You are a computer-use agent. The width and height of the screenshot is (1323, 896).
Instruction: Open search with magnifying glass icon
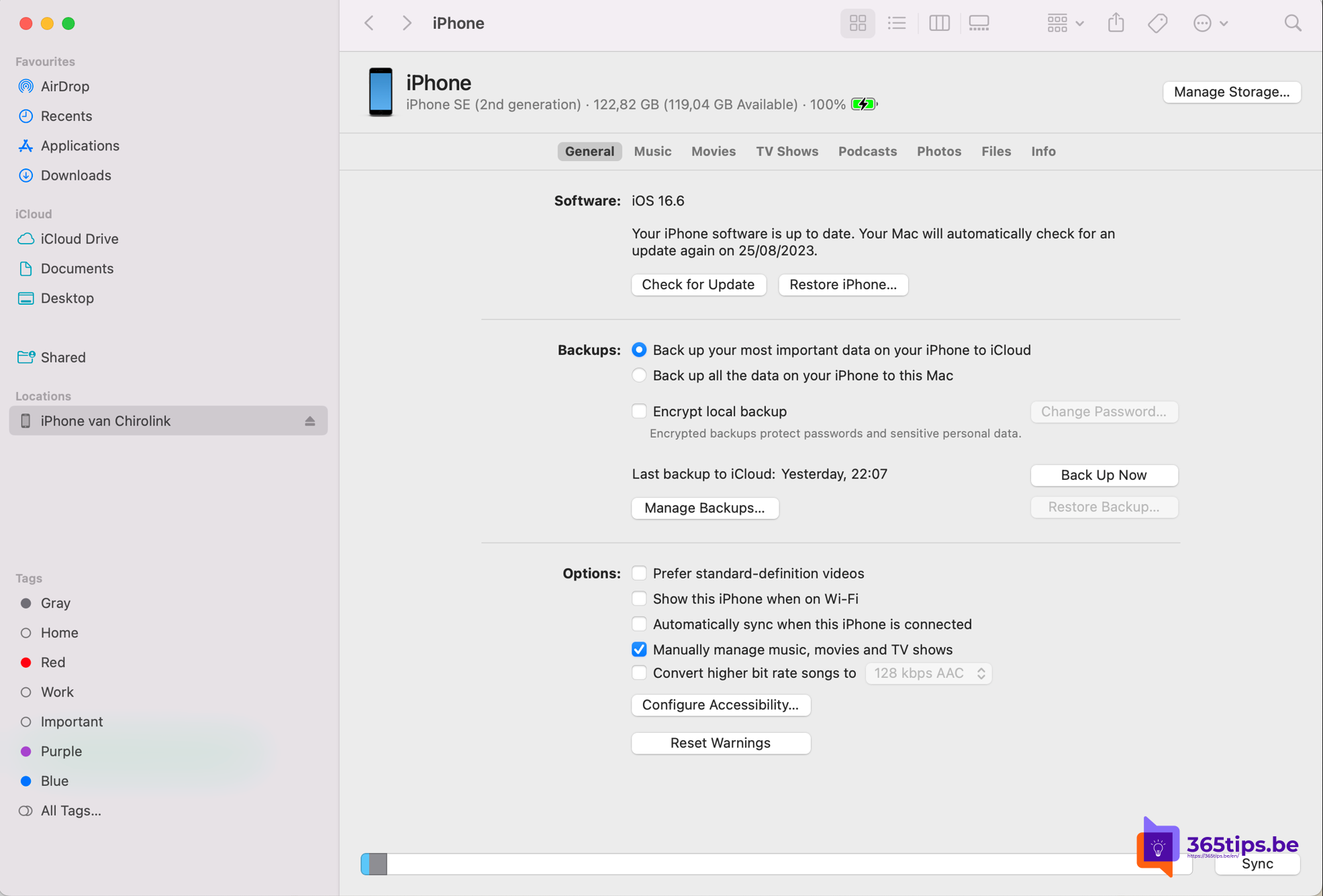pyautogui.click(x=1292, y=23)
